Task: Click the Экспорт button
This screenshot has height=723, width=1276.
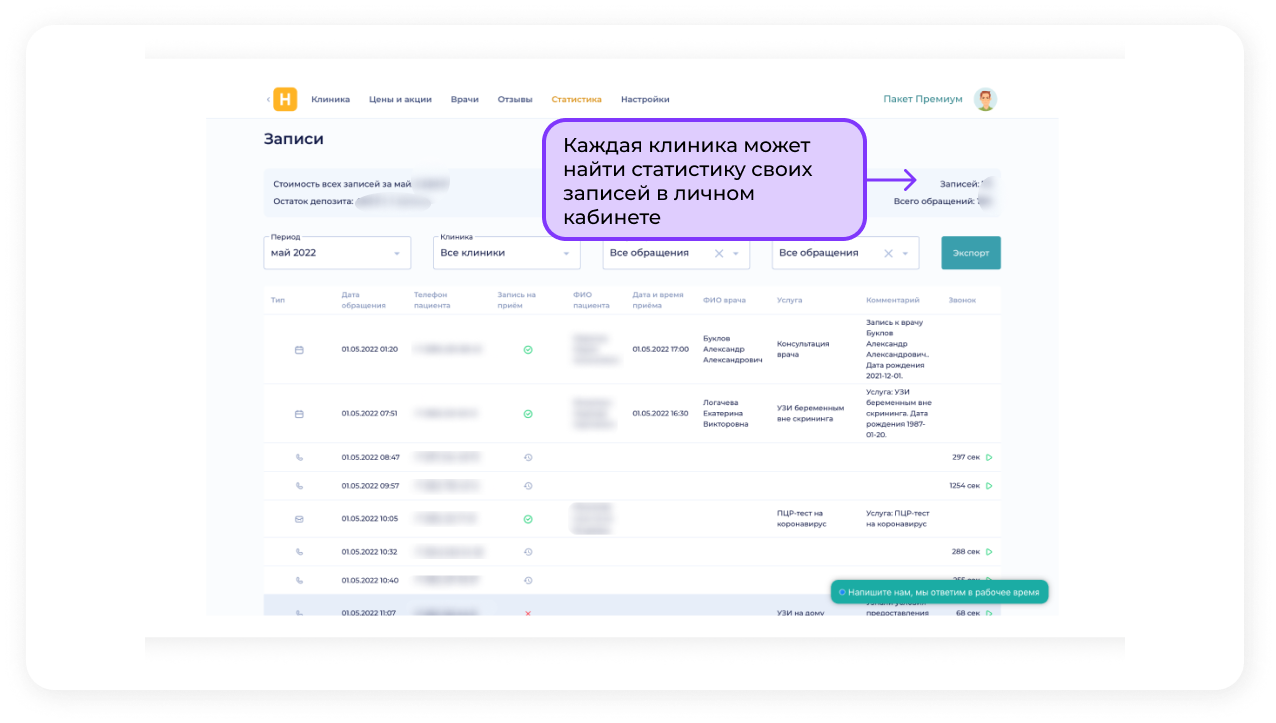Action: tap(971, 253)
